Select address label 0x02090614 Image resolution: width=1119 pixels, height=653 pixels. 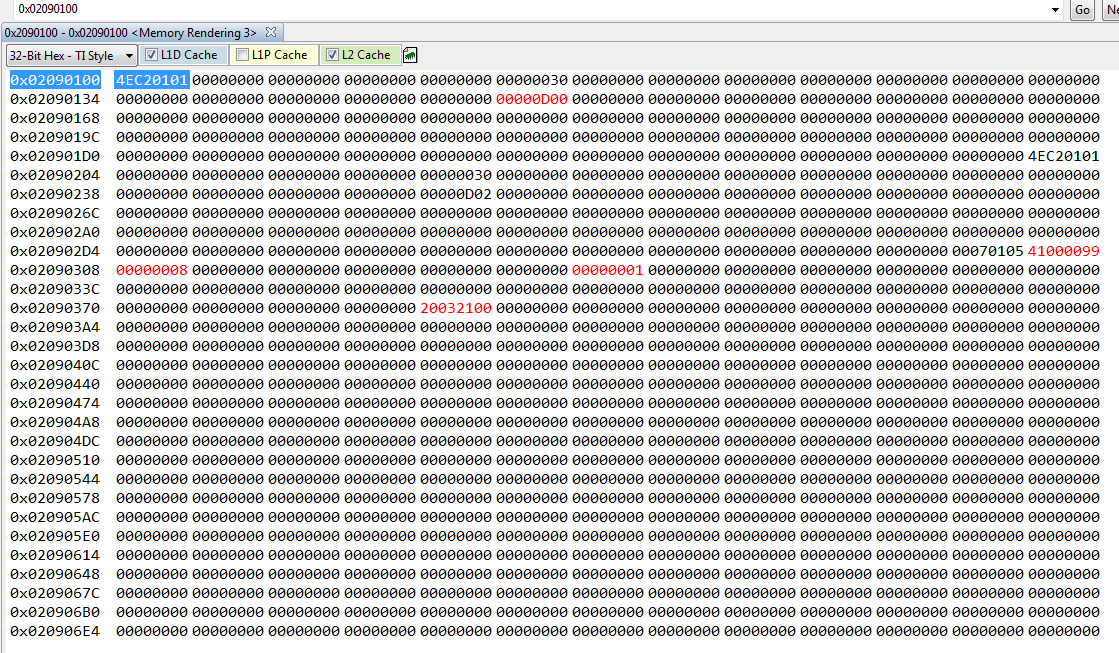click(55, 555)
